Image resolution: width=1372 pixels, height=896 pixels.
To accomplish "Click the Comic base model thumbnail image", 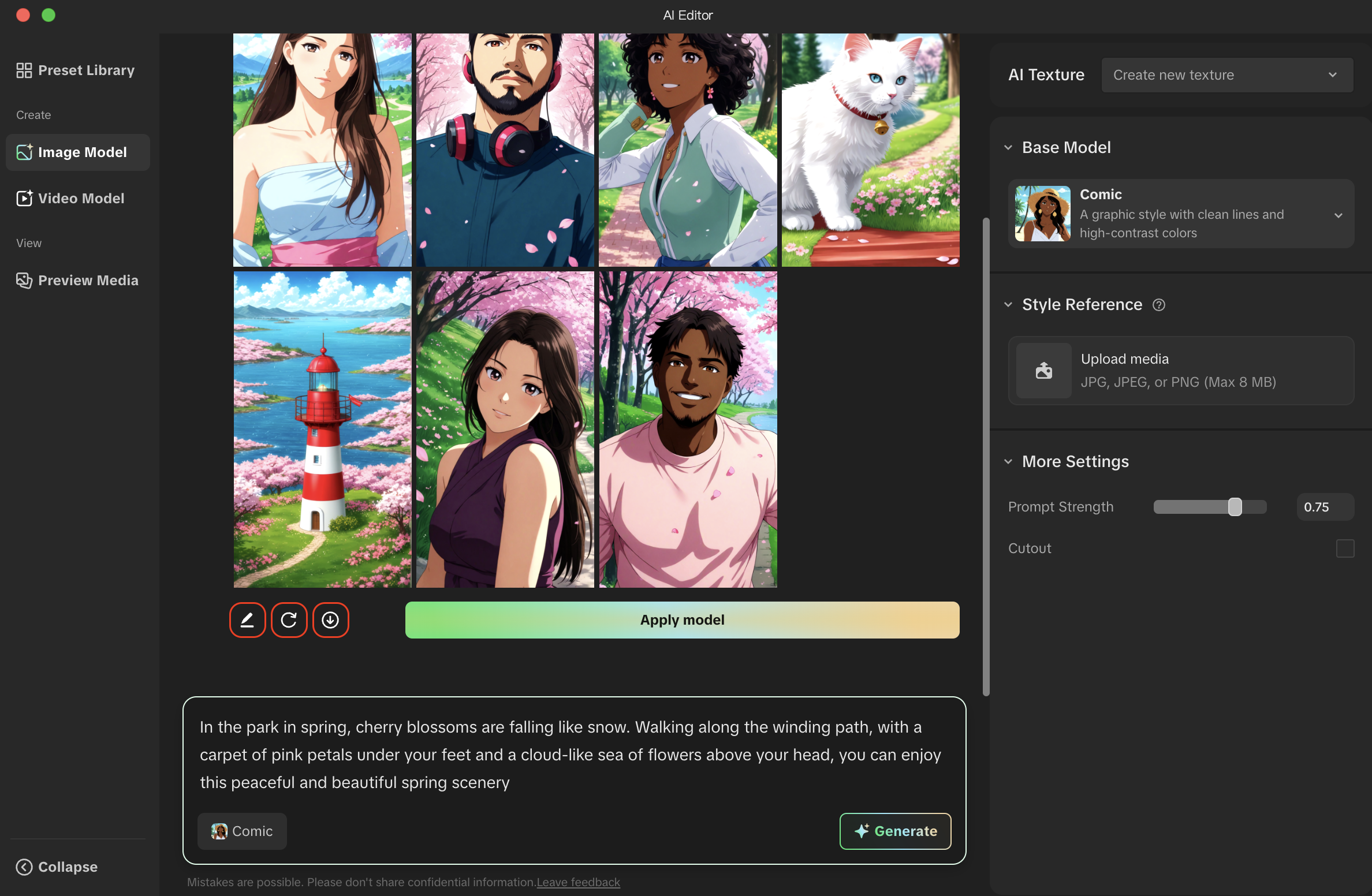I will point(1042,214).
